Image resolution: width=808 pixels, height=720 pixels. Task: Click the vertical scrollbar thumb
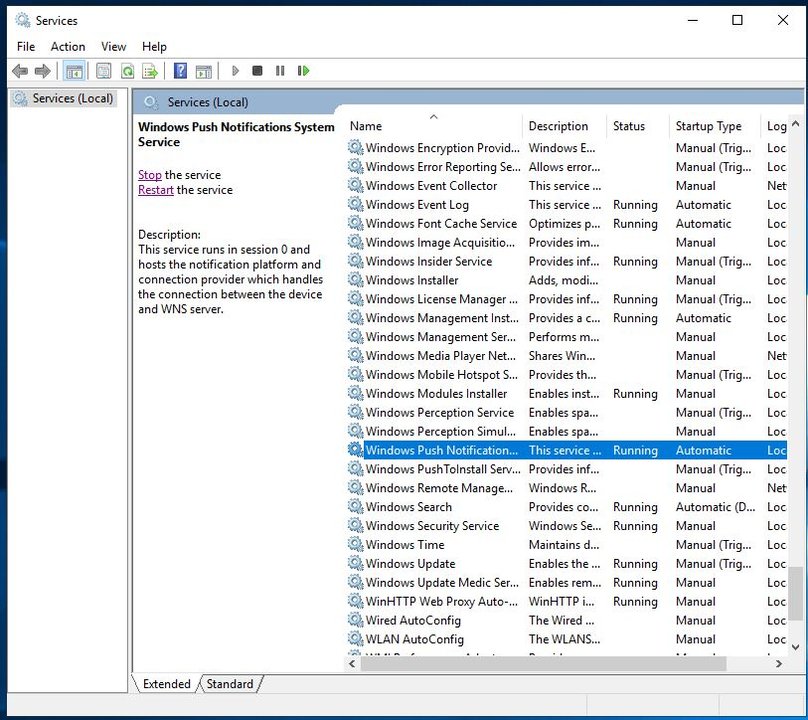pyautogui.click(x=795, y=594)
